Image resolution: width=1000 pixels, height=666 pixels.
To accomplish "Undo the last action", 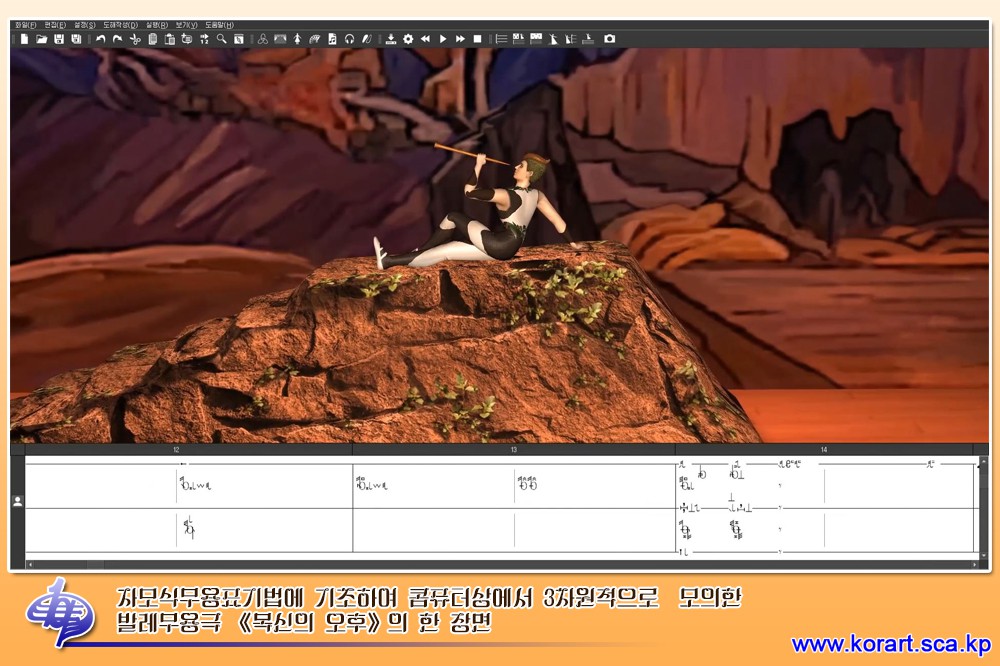I will click(x=101, y=39).
